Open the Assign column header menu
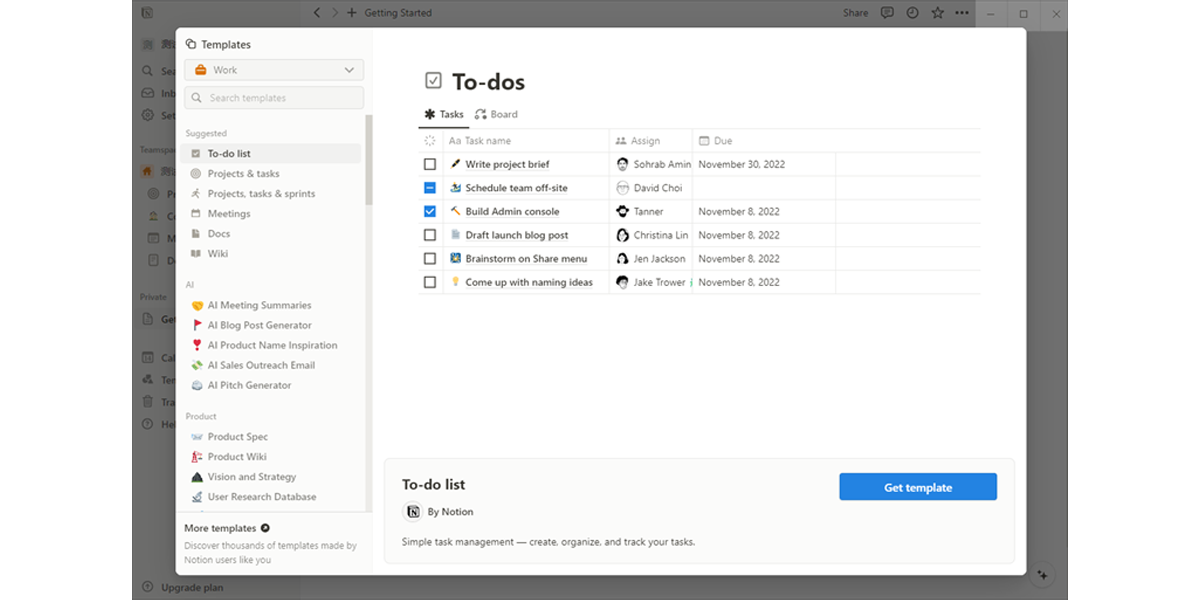1200x600 pixels. [x=645, y=141]
